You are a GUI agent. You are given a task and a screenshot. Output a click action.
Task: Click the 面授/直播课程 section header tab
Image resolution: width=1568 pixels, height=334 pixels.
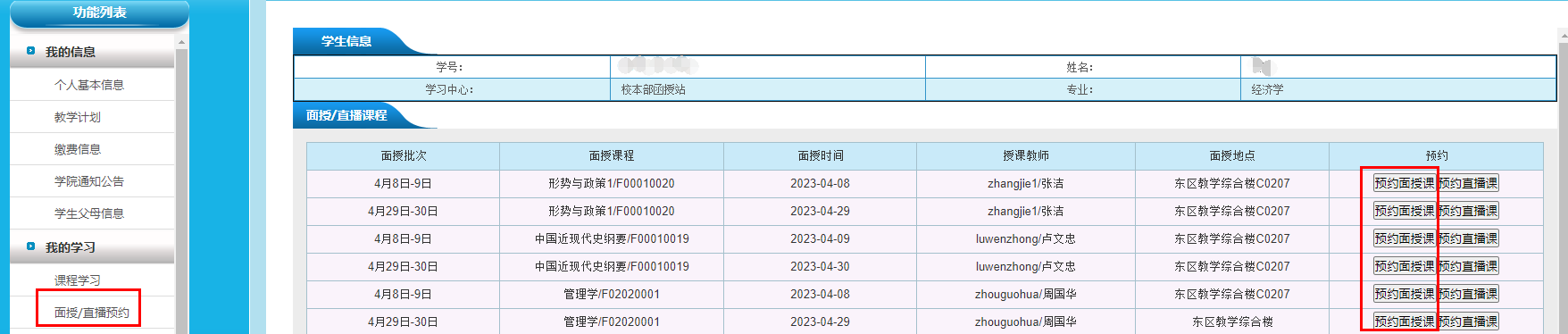pyautogui.click(x=346, y=115)
